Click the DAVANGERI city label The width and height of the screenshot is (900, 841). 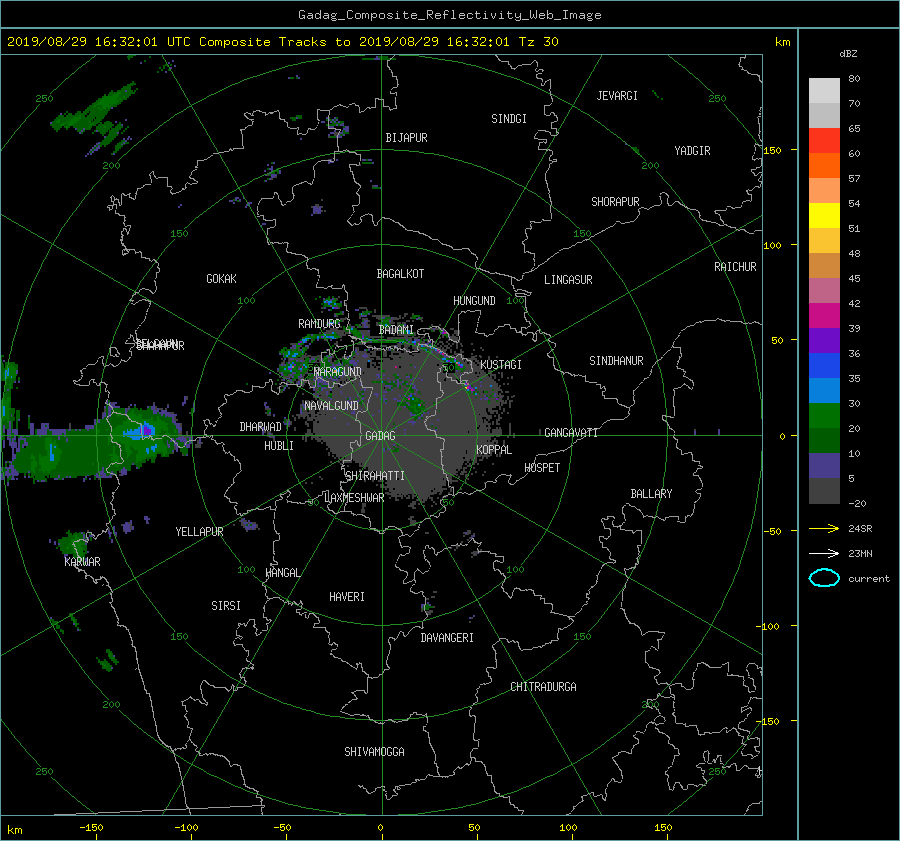tap(447, 638)
